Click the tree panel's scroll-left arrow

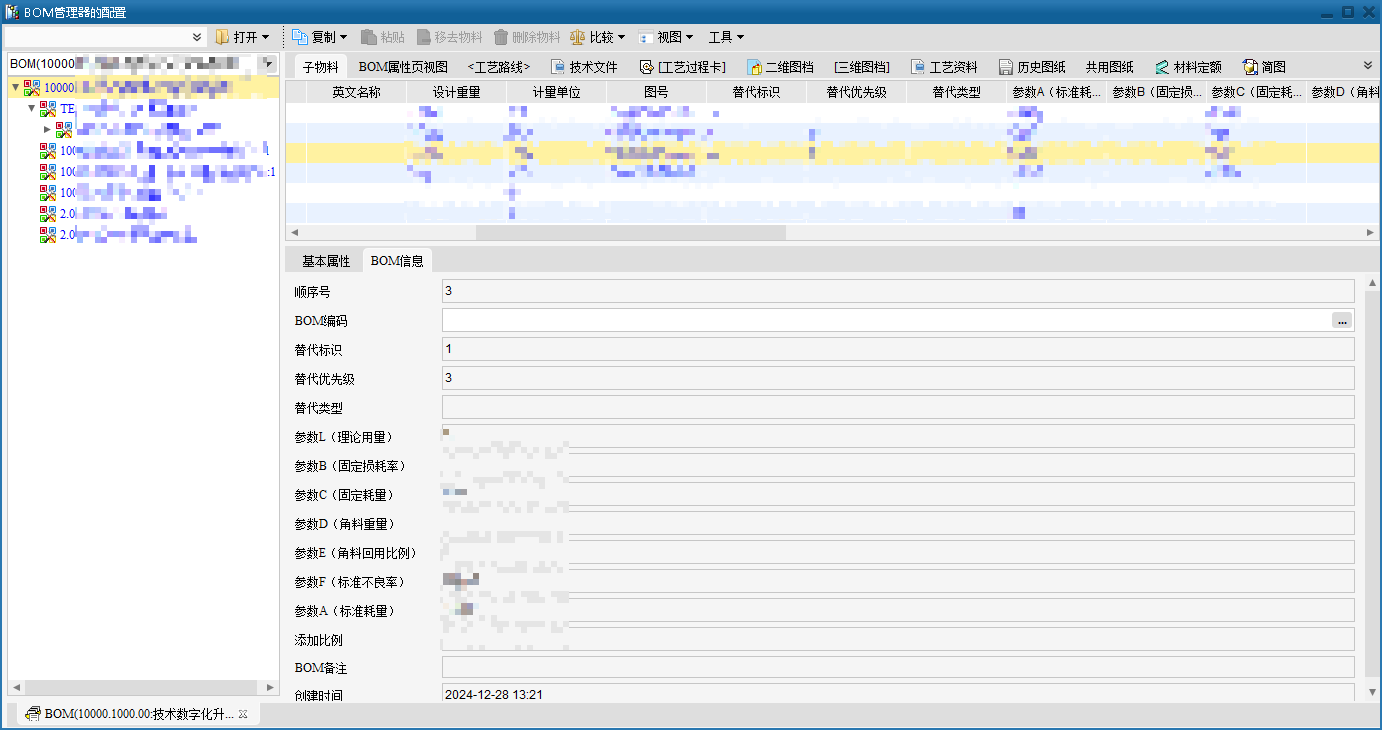pyautogui.click(x=15, y=688)
